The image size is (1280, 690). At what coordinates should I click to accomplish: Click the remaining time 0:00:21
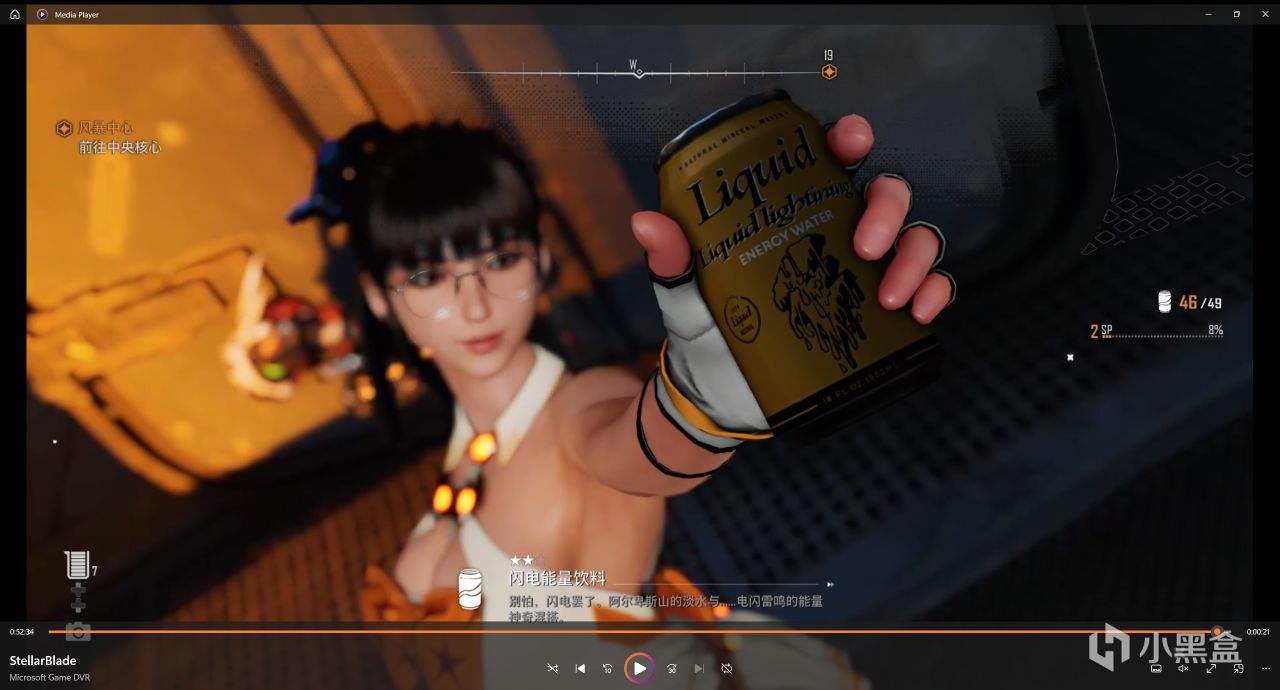point(1258,632)
